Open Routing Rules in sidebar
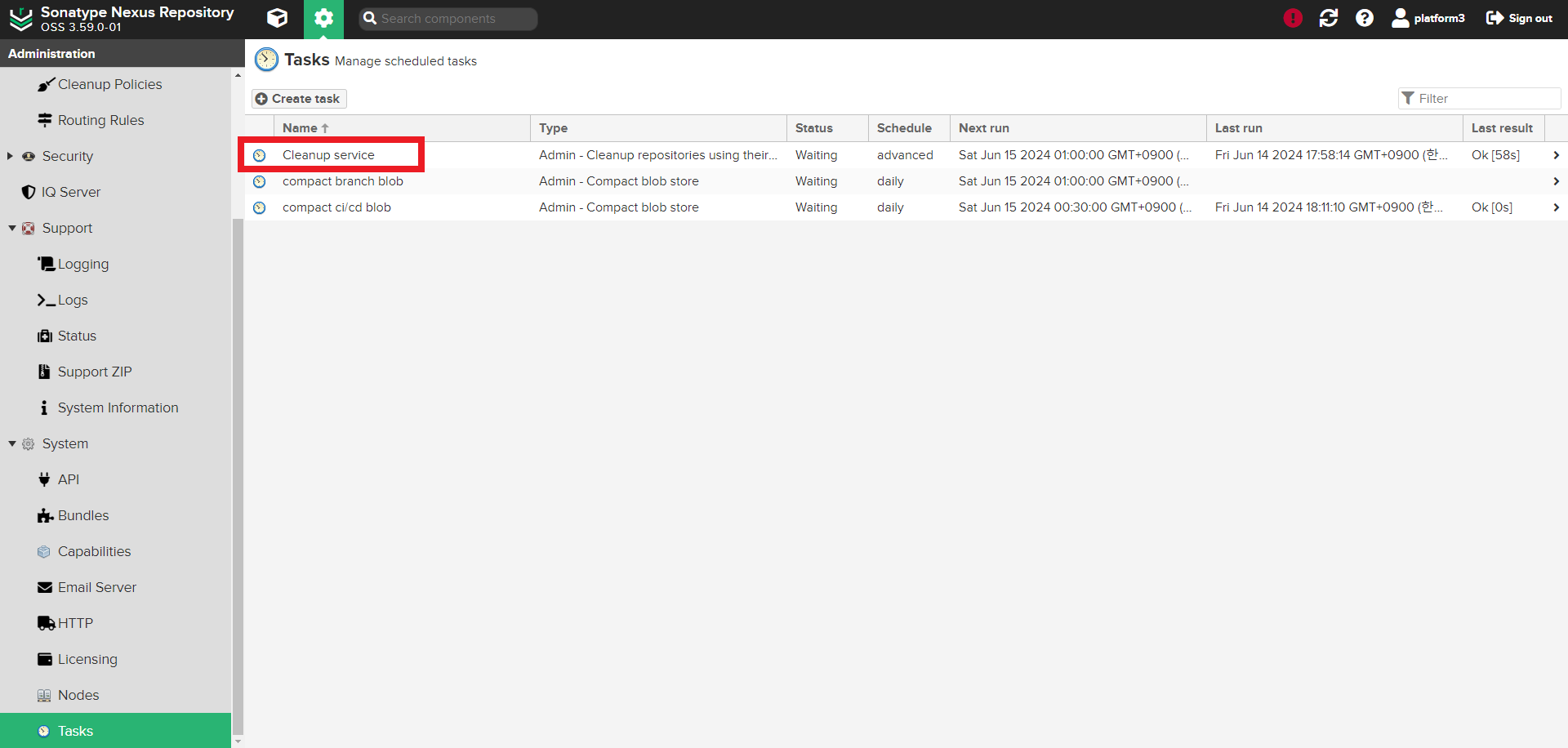The height and width of the screenshot is (748, 1568). tap(100, 120)
